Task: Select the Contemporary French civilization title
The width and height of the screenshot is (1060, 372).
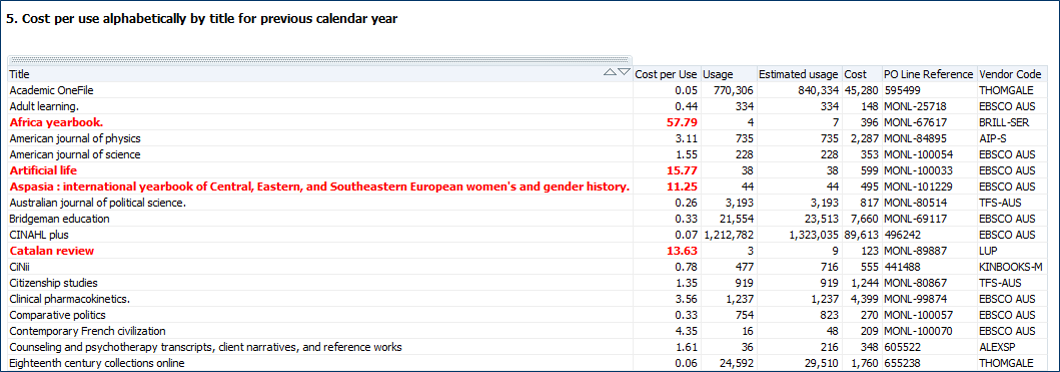Action: pos(87,331)
